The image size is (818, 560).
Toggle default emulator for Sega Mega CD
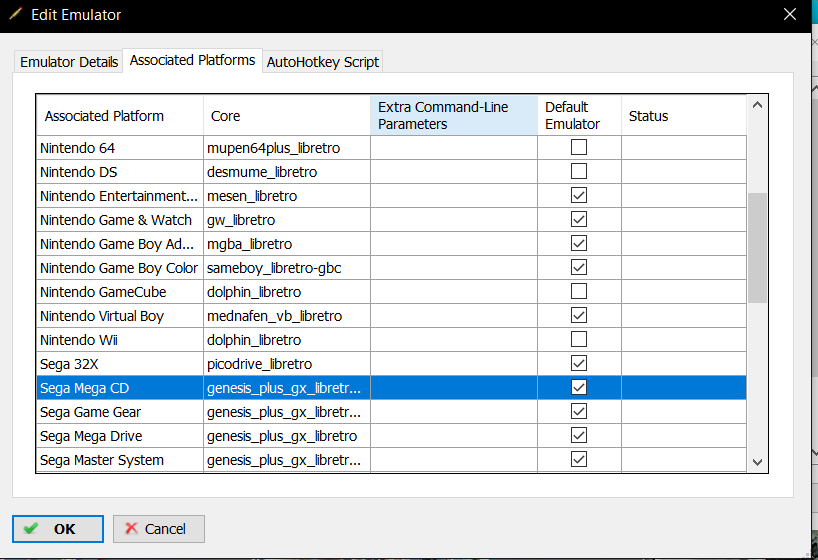579,387
